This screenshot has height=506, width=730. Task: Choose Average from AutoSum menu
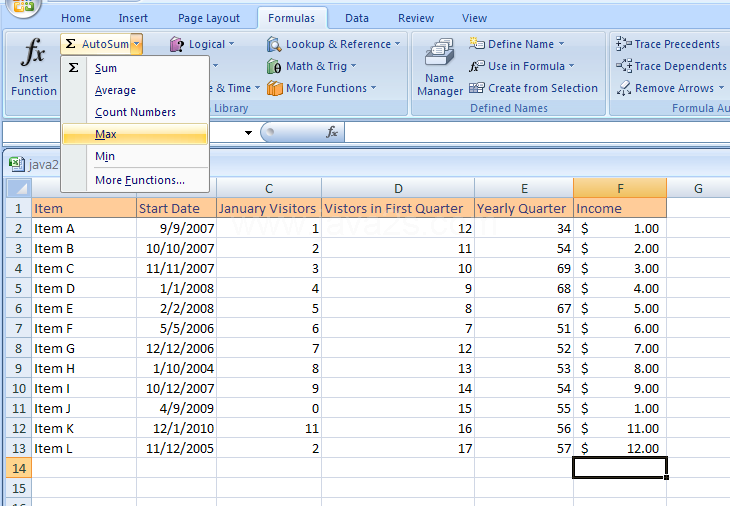[x=135, y=90]
